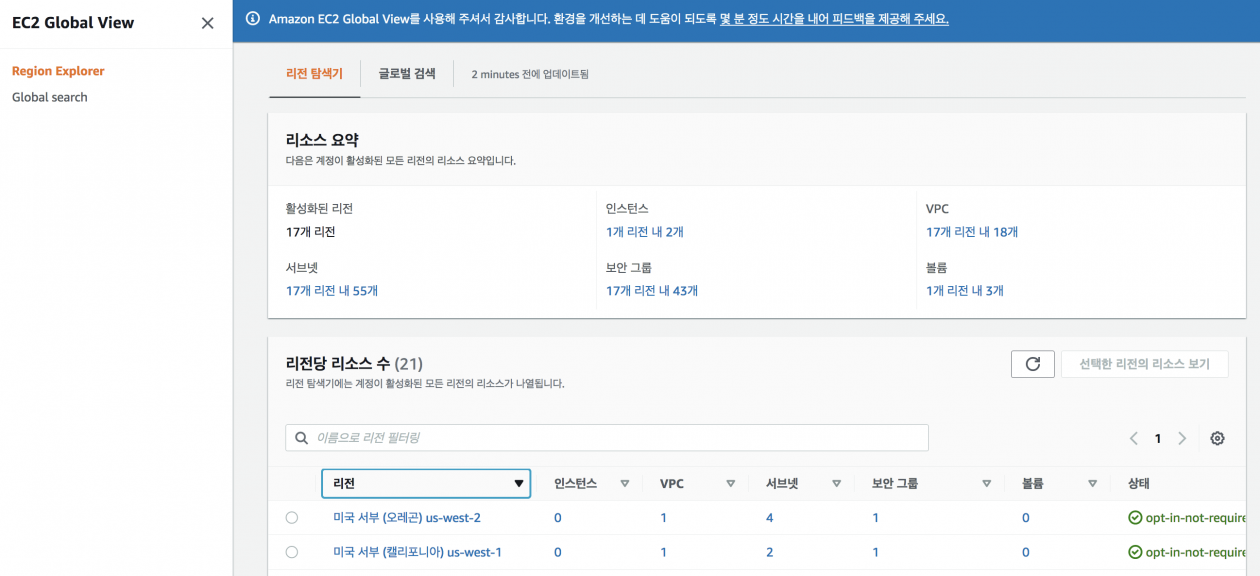This screenshot has width=1260, height=576.
Task: Select the us-west-2 region radio button
Action: pyautogui.click(x=291, y=517)
